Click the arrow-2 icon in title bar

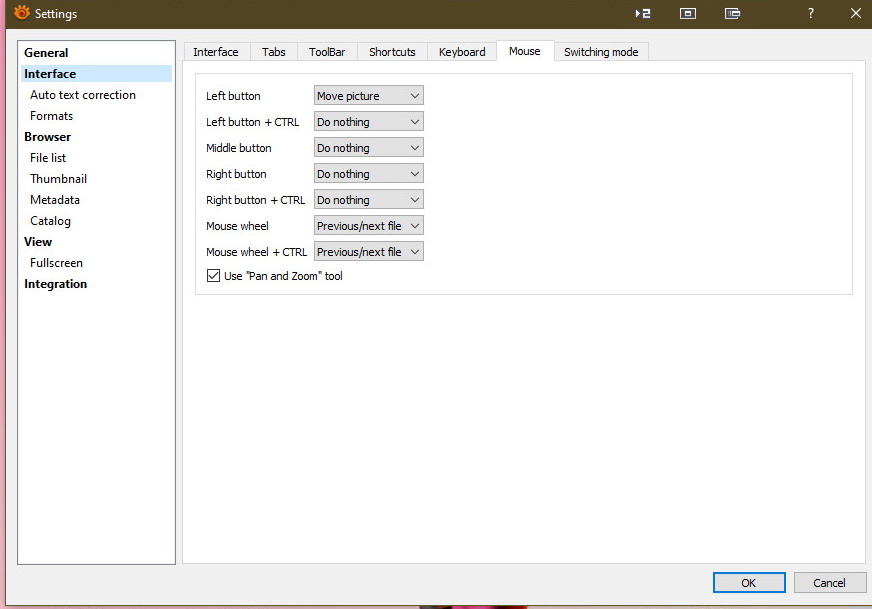tap(643, 14)
